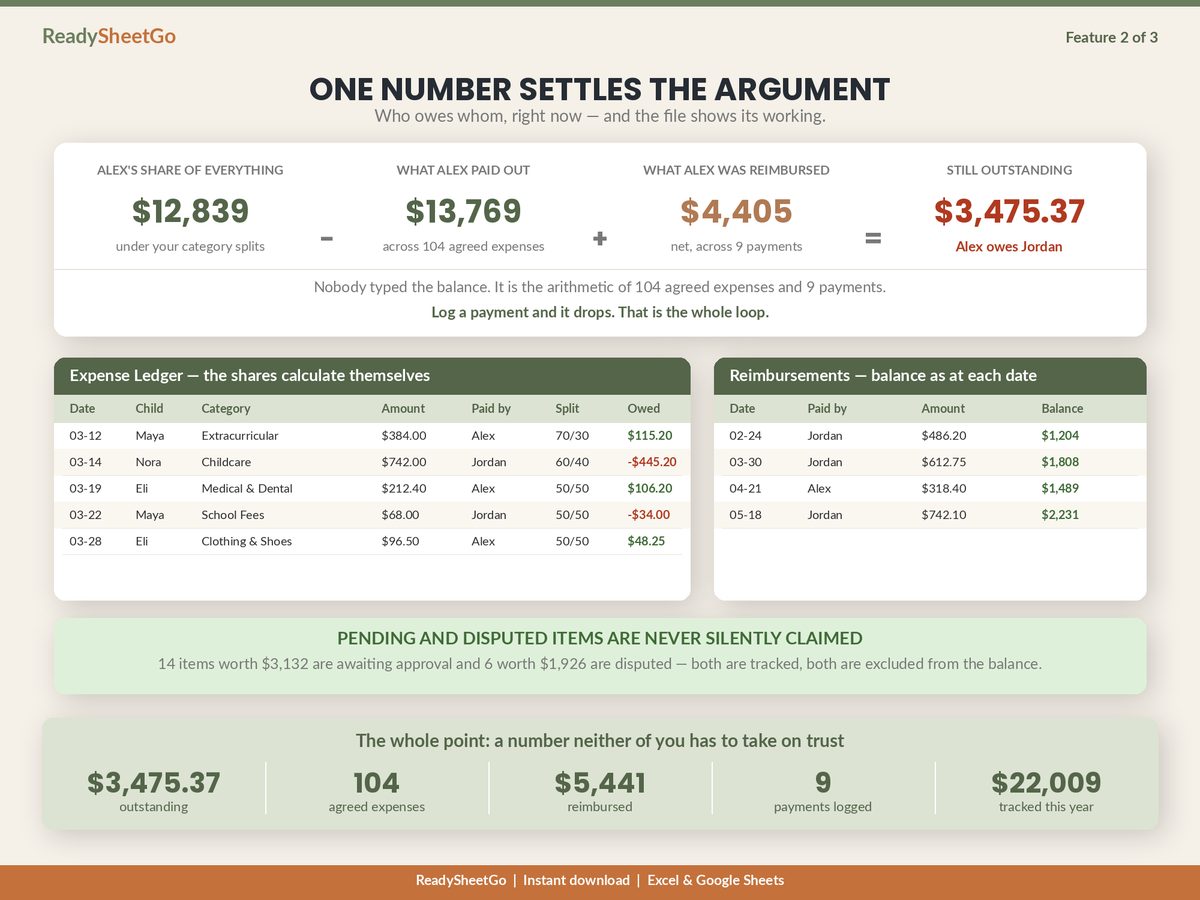The image size is (1200, 900).
Task: Click the Feature 2 of 3 label
Action: 1112,37
